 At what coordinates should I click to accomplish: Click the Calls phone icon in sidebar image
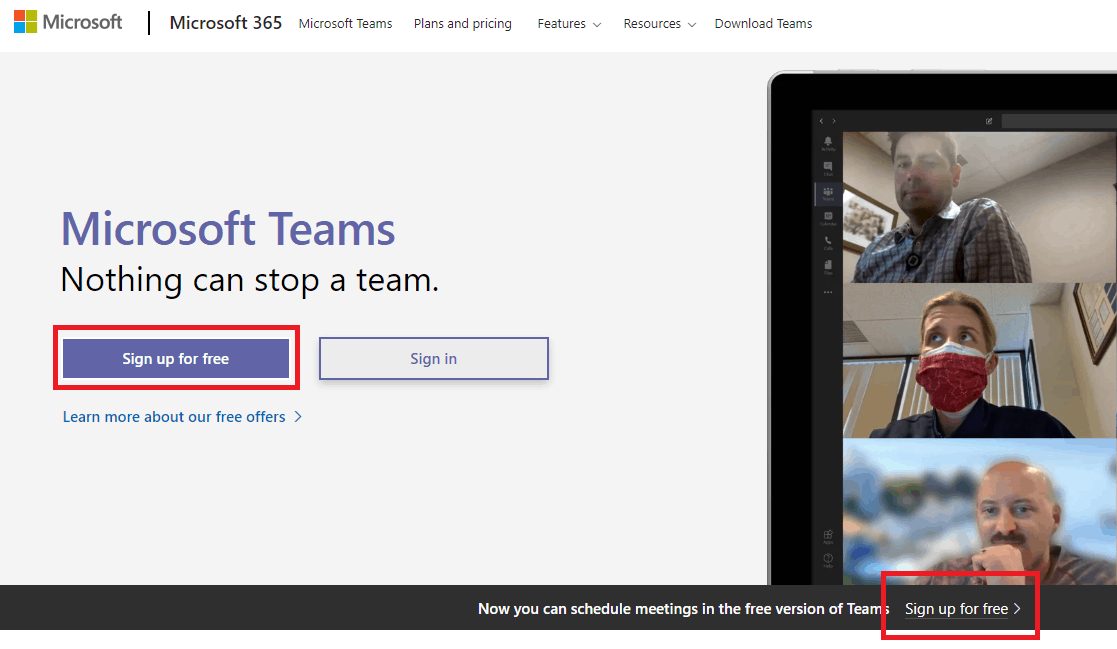[x=828, y=243]
